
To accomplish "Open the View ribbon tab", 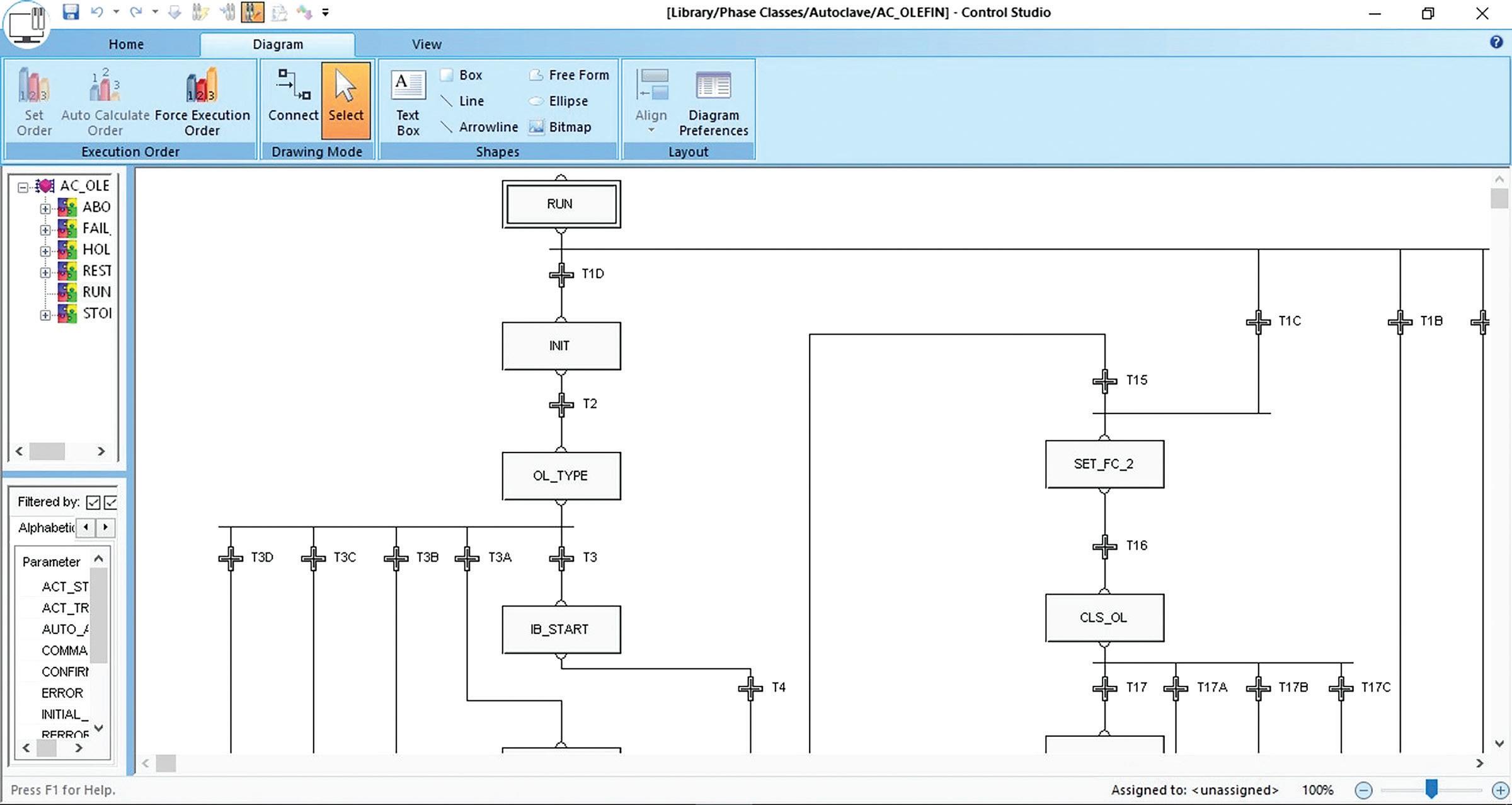I will pyautogui.click(x=427, y=44).
